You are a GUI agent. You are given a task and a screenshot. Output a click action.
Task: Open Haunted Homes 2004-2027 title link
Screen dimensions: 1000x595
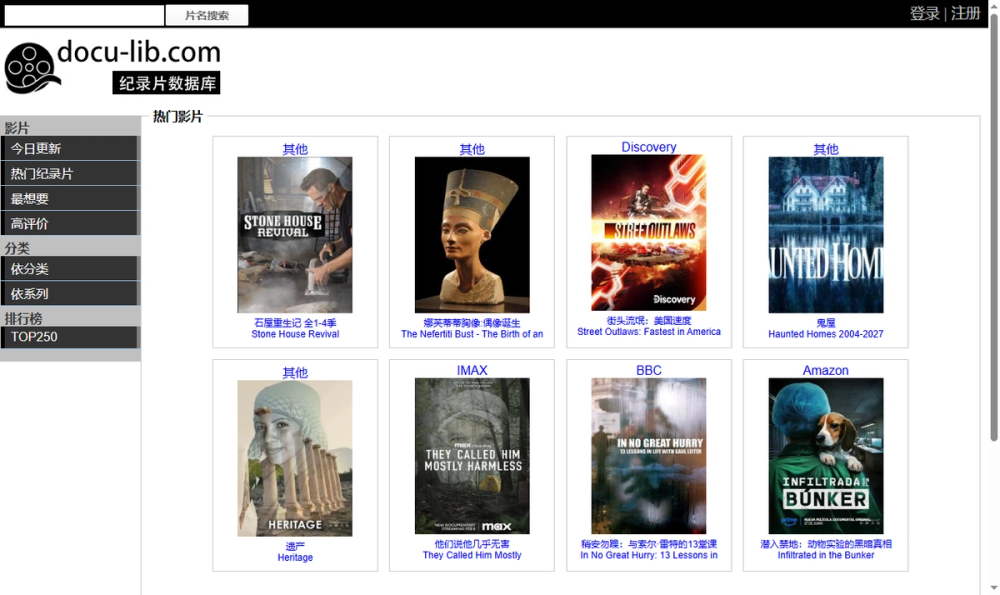click(x=826, y=328)
